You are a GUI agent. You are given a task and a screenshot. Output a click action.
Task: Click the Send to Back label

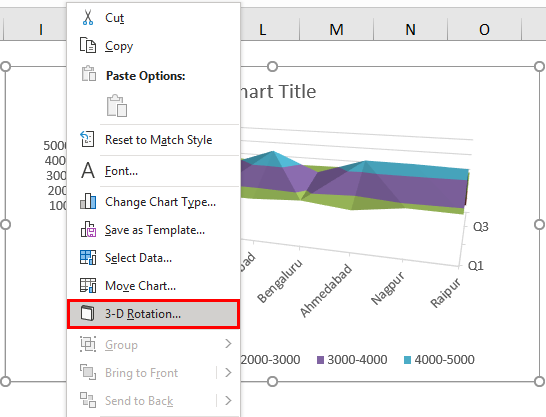point(139,401)
